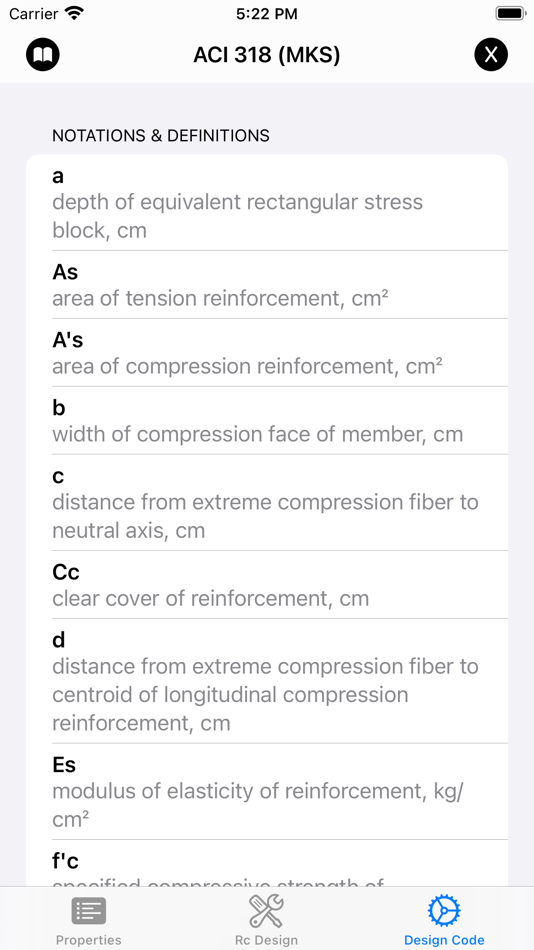Select the Es modulus of elasticity row

(x=267, y=791)
